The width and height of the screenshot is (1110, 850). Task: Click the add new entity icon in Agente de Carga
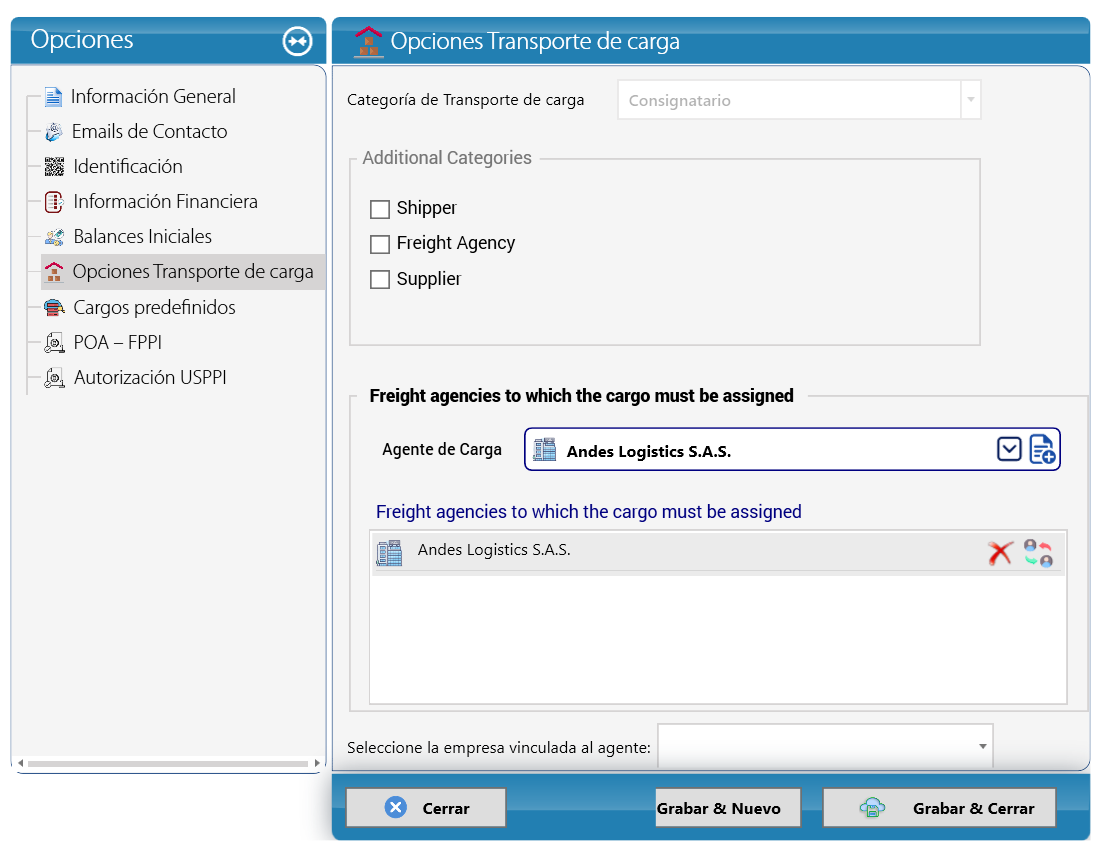(x=1042, y=449)
